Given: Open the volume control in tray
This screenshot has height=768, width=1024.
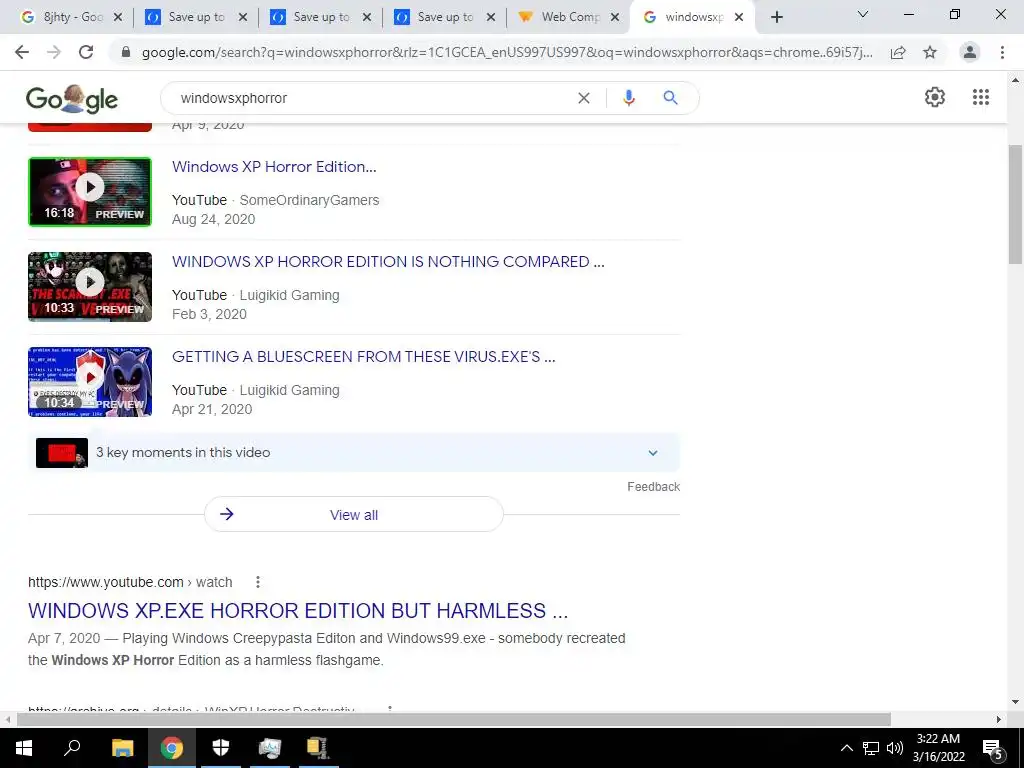Looking at the screenshot, I should (x=895, y=748).
